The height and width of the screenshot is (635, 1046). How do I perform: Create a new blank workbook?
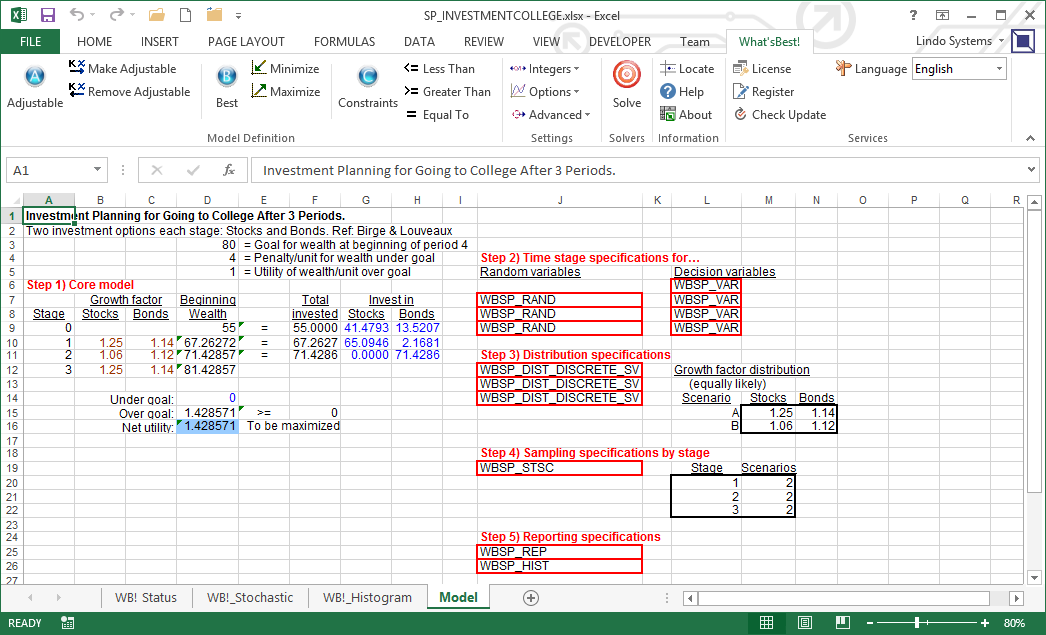point(185,15)
